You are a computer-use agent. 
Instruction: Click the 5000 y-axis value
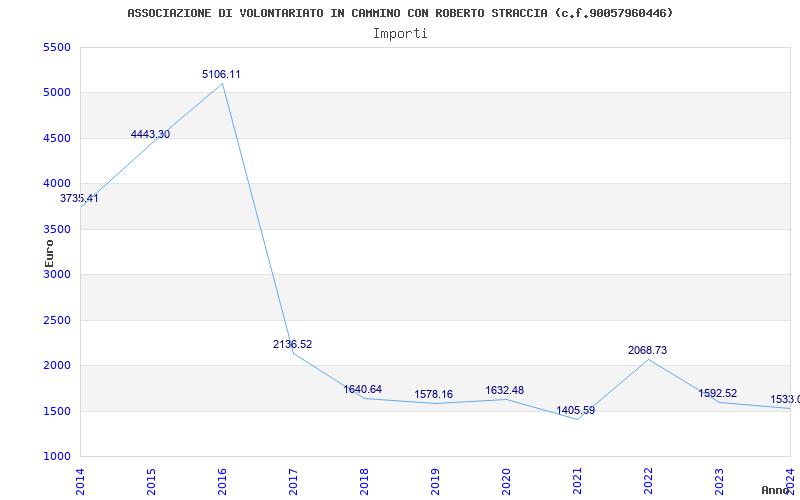click(57, 93)
